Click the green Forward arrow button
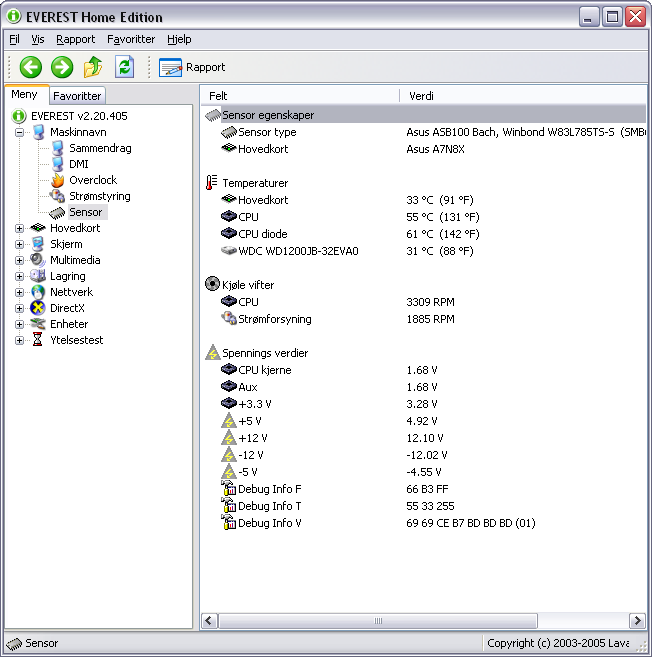Viewport: 653px width, 658px height. click(x=62, y=67)
